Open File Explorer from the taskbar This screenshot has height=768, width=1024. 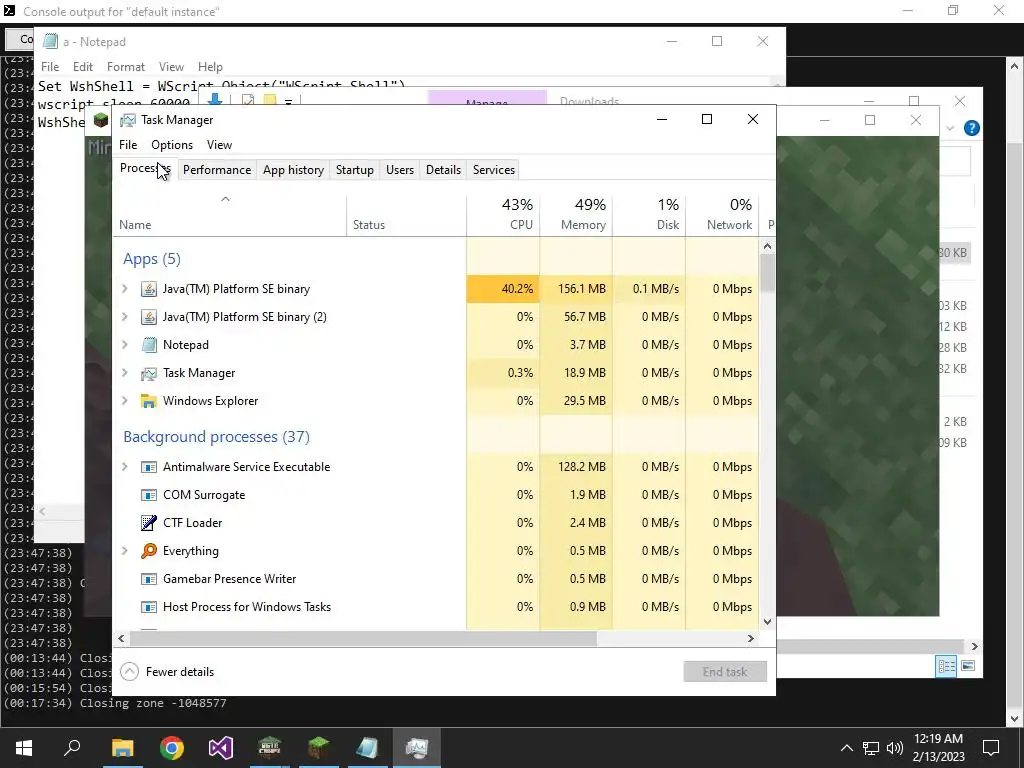[x=122, y=748]
